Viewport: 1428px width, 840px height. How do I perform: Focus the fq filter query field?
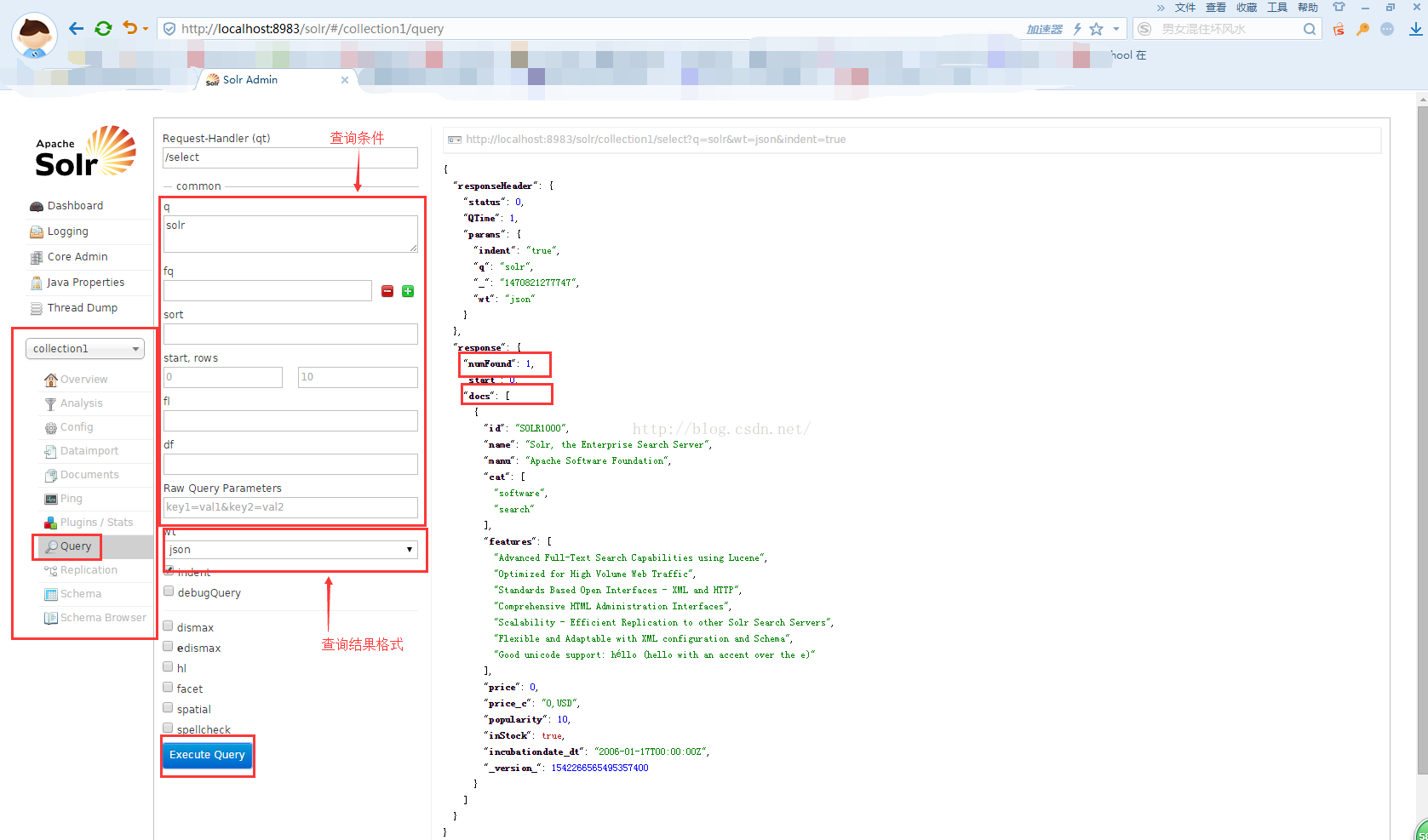coord(267,291)
